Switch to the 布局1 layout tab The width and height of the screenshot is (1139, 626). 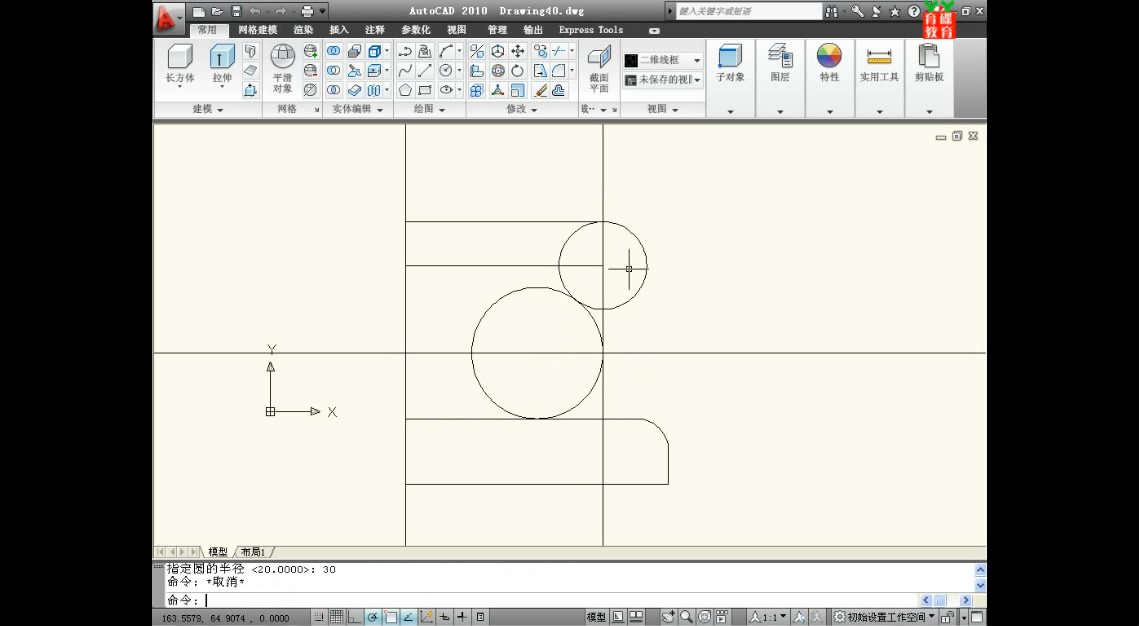point(253,552)
